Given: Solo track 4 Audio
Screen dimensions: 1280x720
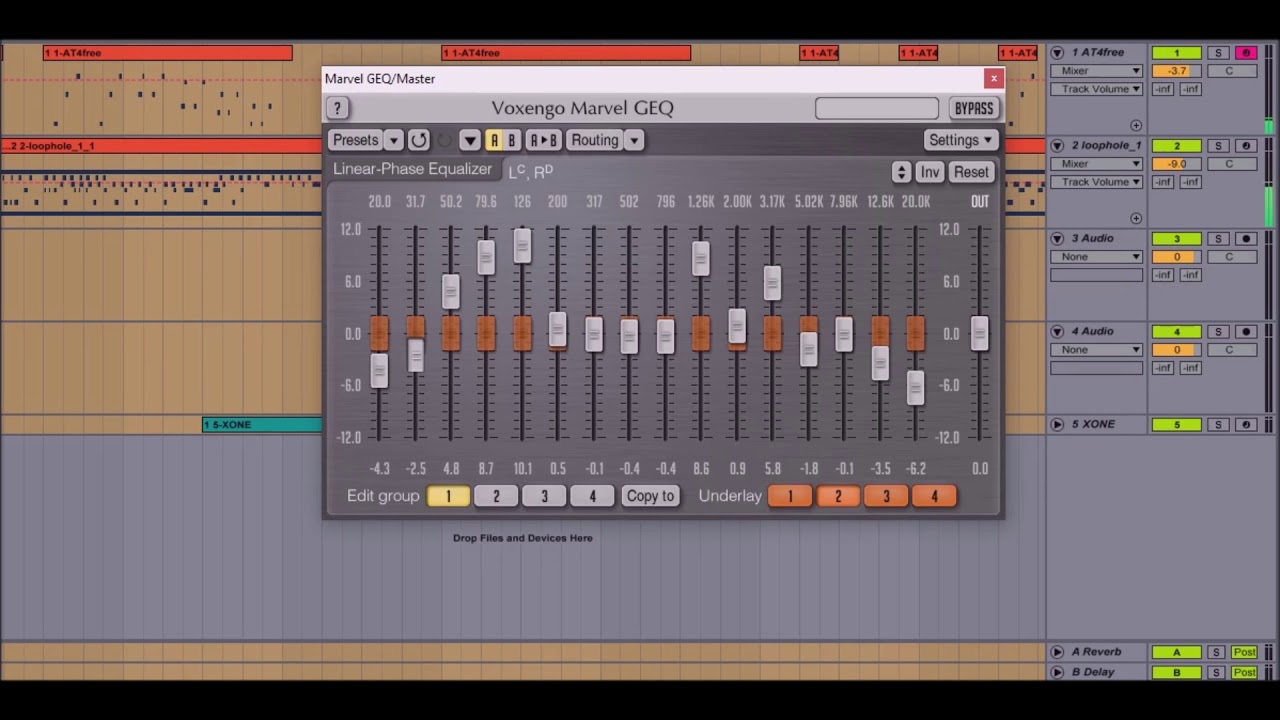Looking at the screenshot, I should click(x=1218, y=331).
